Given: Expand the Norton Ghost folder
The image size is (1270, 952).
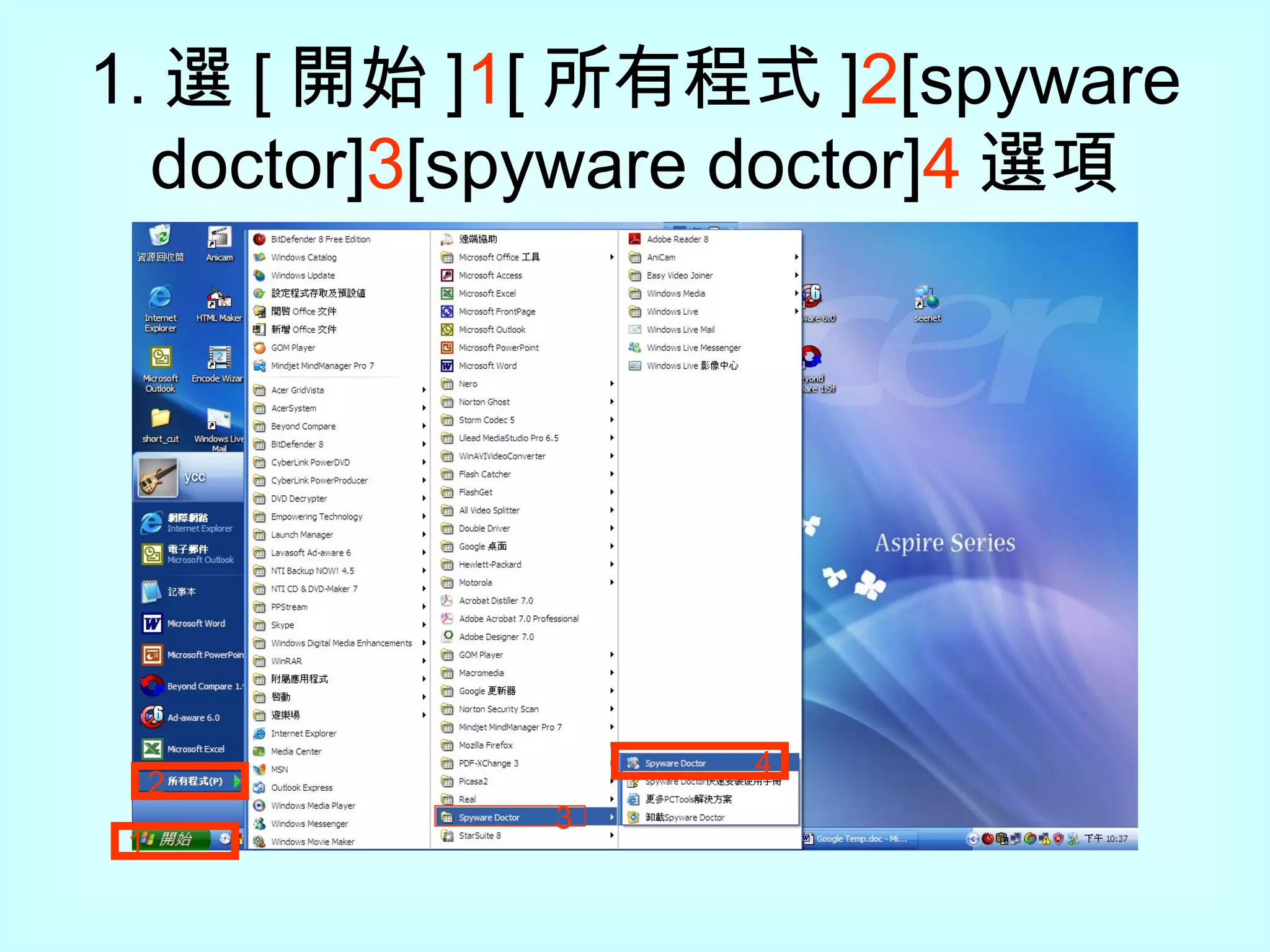Looking at the screenshot, I should click(527, 402).
